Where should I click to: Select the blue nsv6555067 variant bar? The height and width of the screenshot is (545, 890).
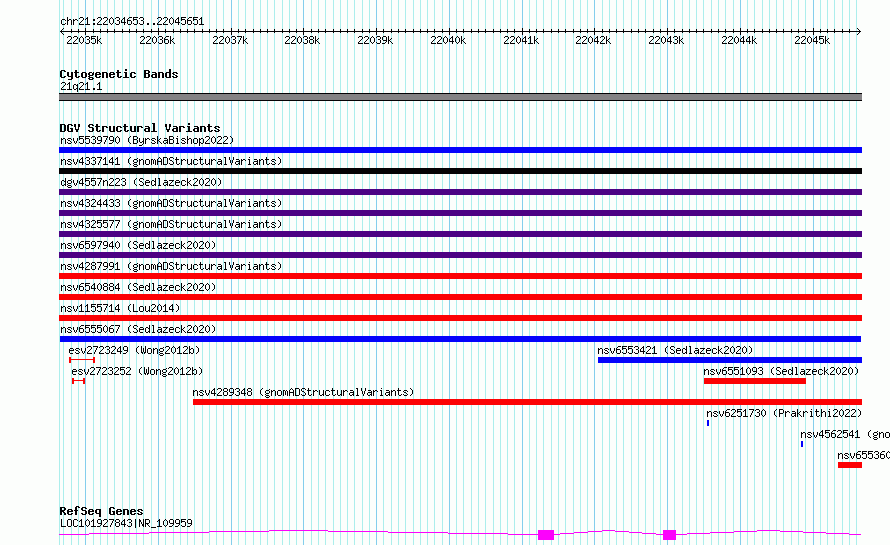(460, 339)
